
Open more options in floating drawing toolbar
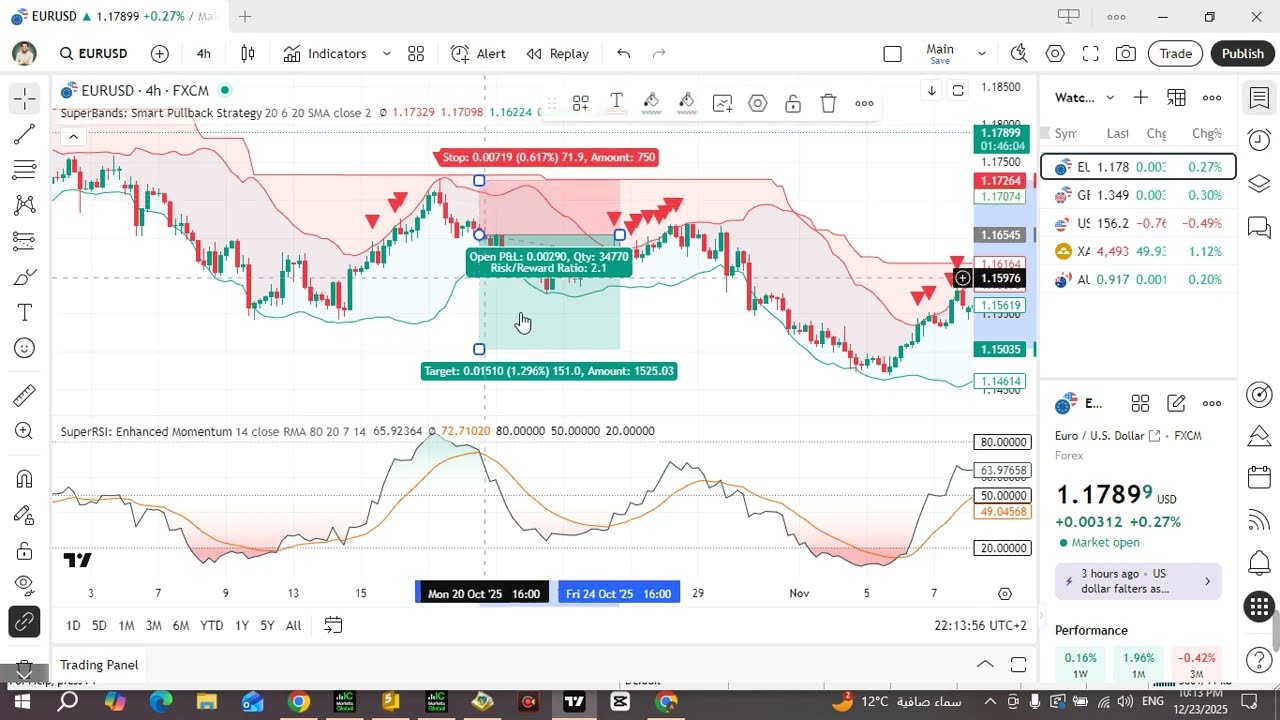pos(865,103)
